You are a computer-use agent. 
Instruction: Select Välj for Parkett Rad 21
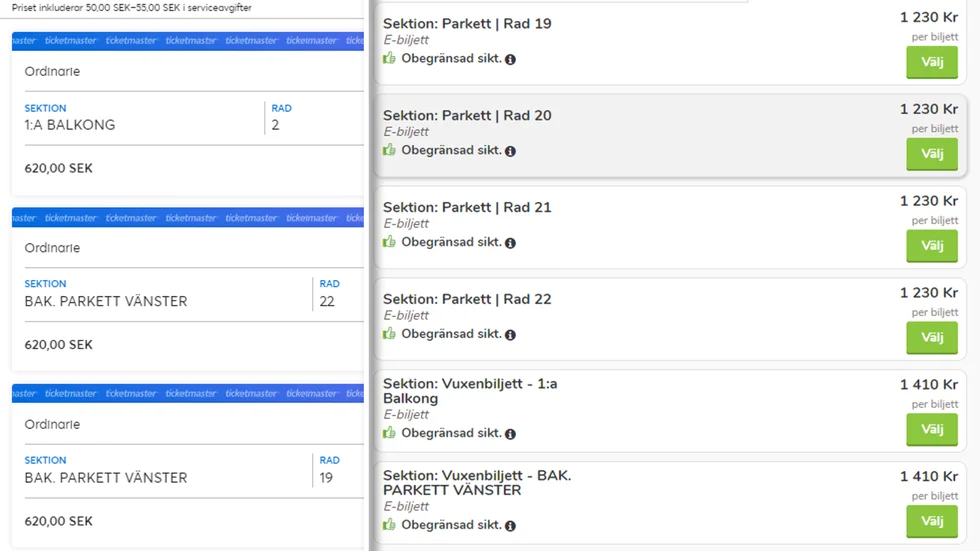[x=932, y=246]
